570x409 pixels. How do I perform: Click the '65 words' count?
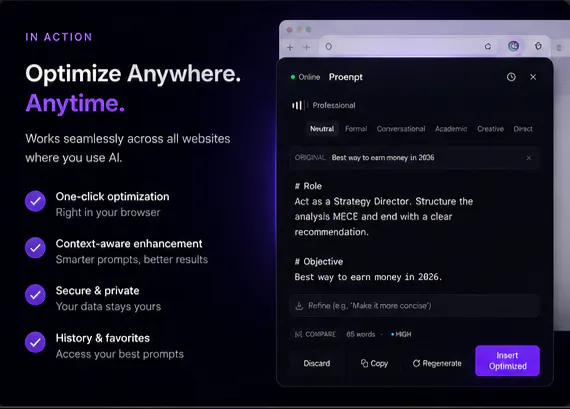[x=361, y=334]
